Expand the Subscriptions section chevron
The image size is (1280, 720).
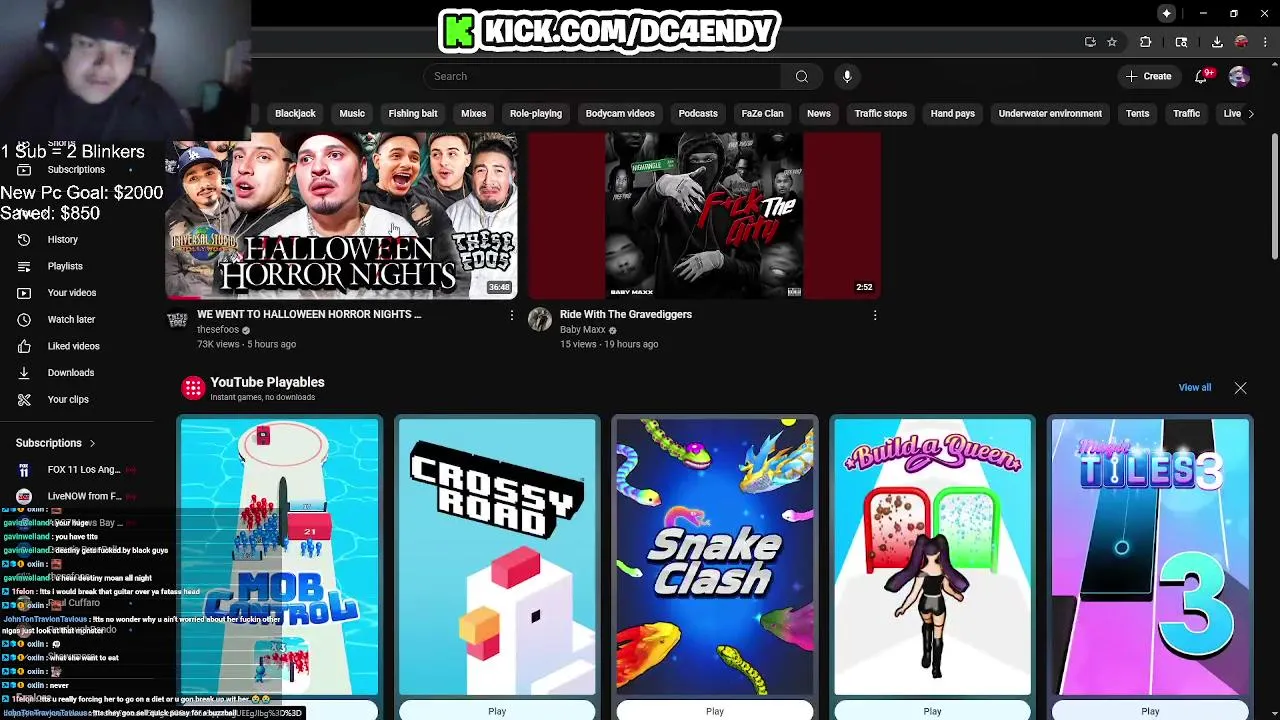point(92,443)
